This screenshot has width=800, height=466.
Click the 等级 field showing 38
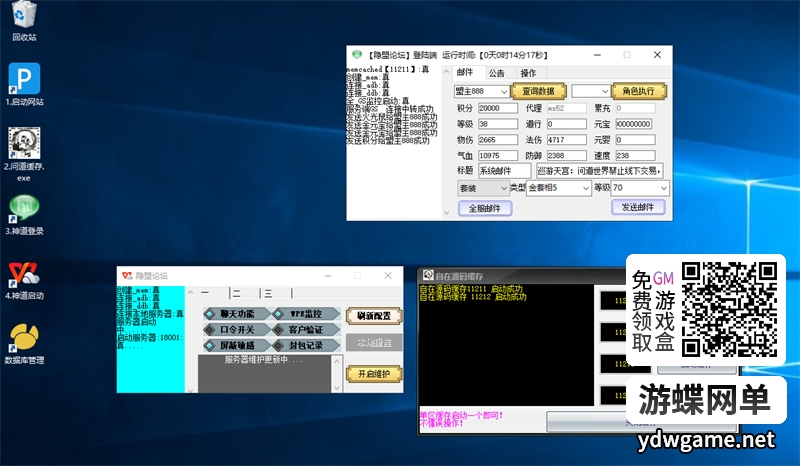[x=498, y=124]
